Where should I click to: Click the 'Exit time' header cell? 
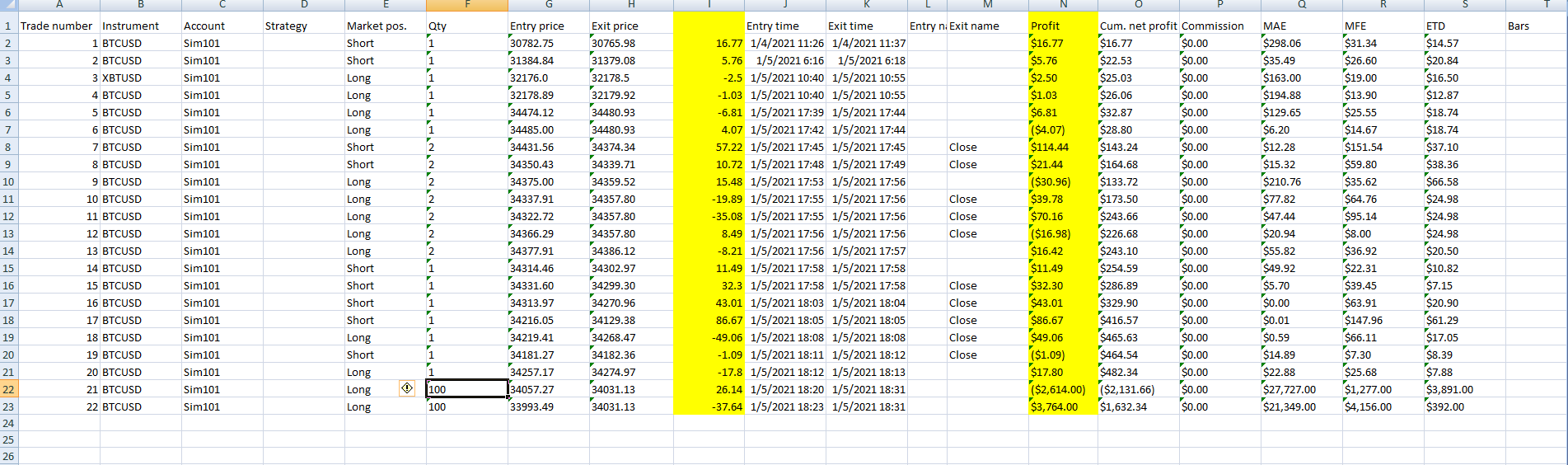pyautogui.click(x=866, y=26)
